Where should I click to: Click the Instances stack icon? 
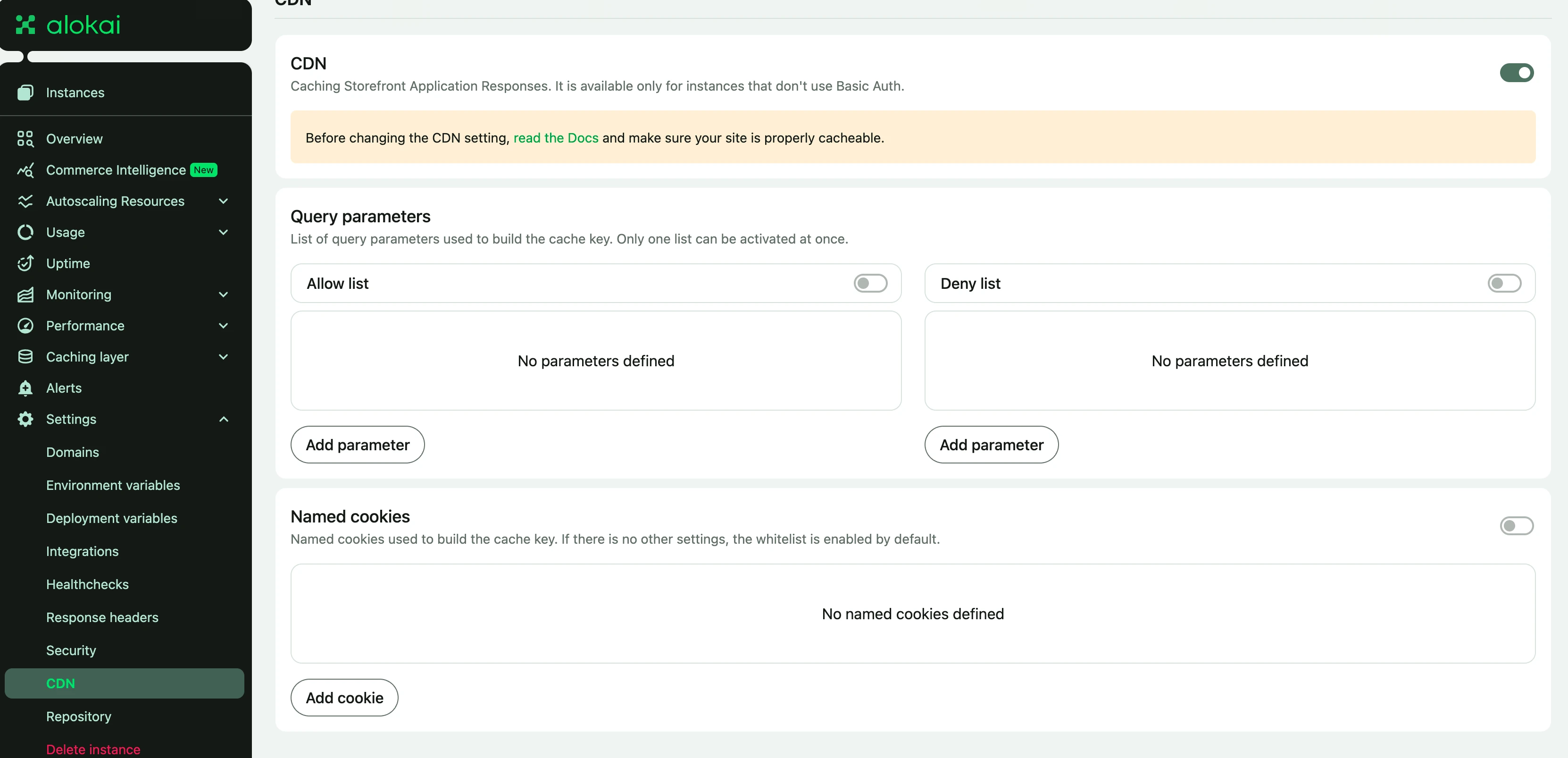tap(25, 93)
